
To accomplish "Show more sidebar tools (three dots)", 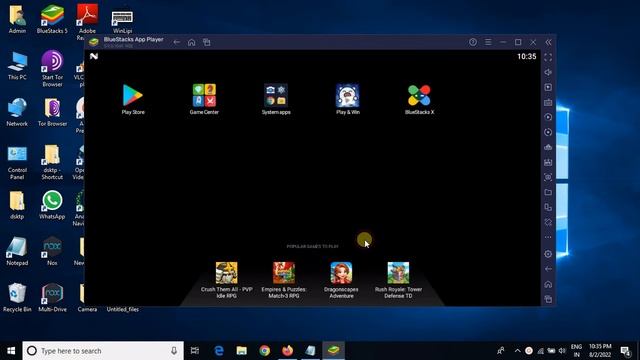I will click(548, 237).
